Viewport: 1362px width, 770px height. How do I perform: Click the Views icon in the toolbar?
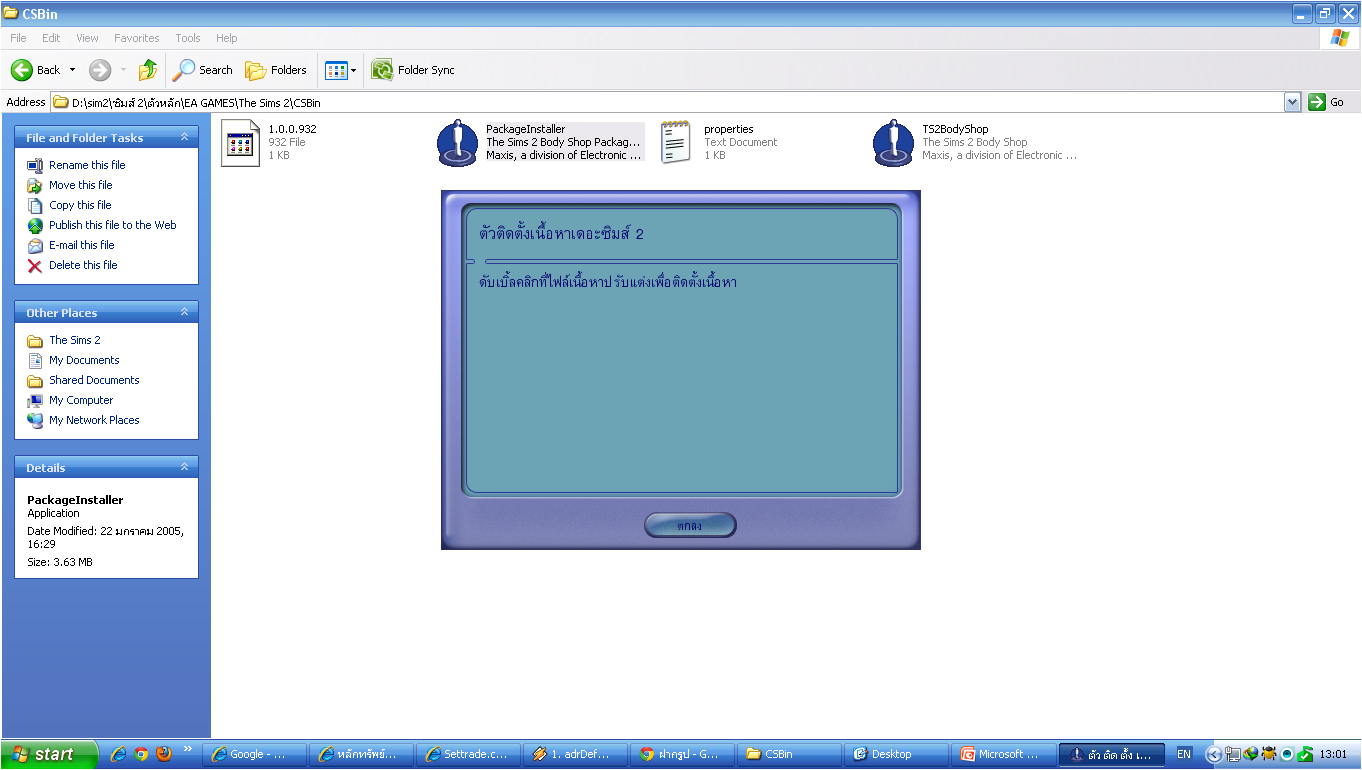click(336, 70)
